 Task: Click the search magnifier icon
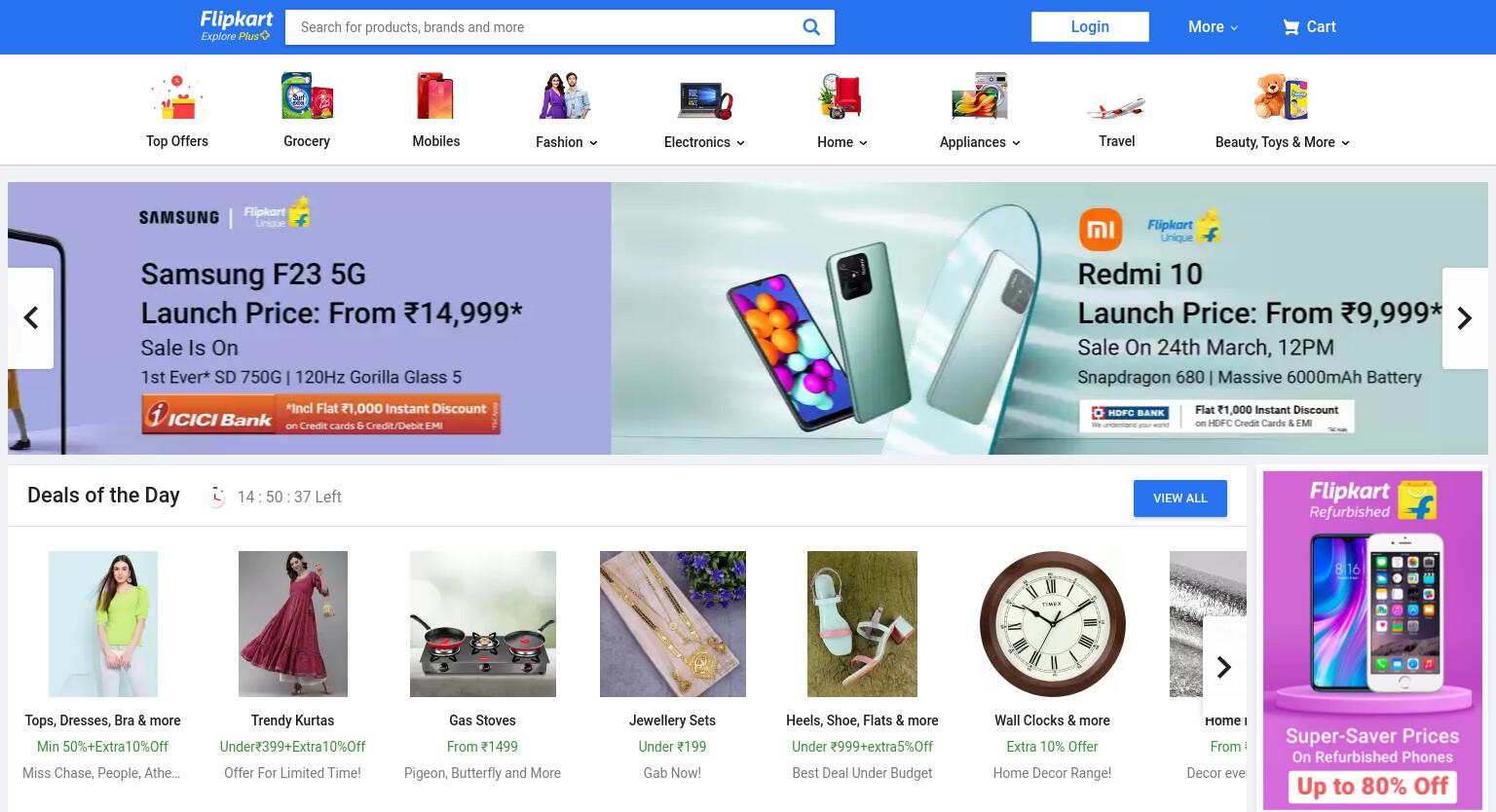[810, 27]
